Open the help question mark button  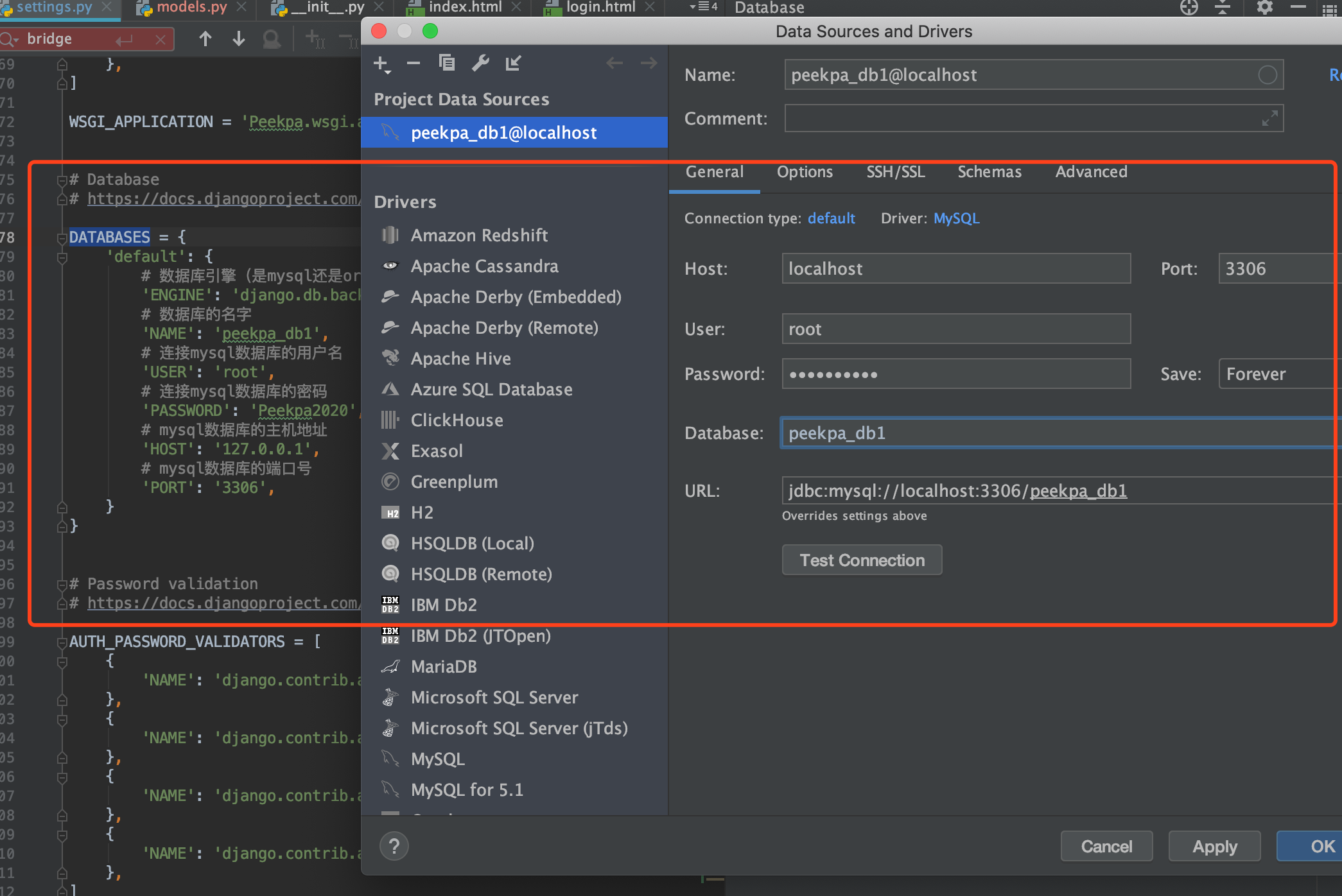(x=394, y=846)
